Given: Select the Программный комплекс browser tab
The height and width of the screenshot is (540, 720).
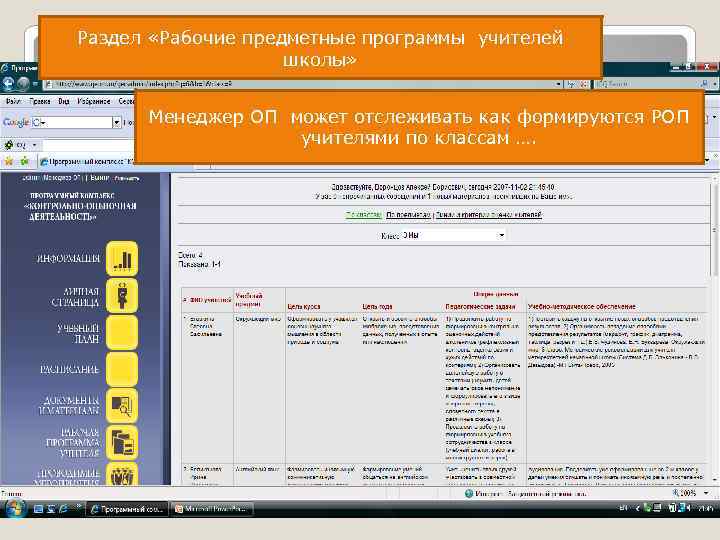Looking at the screenshot, I should click(86, 162).
